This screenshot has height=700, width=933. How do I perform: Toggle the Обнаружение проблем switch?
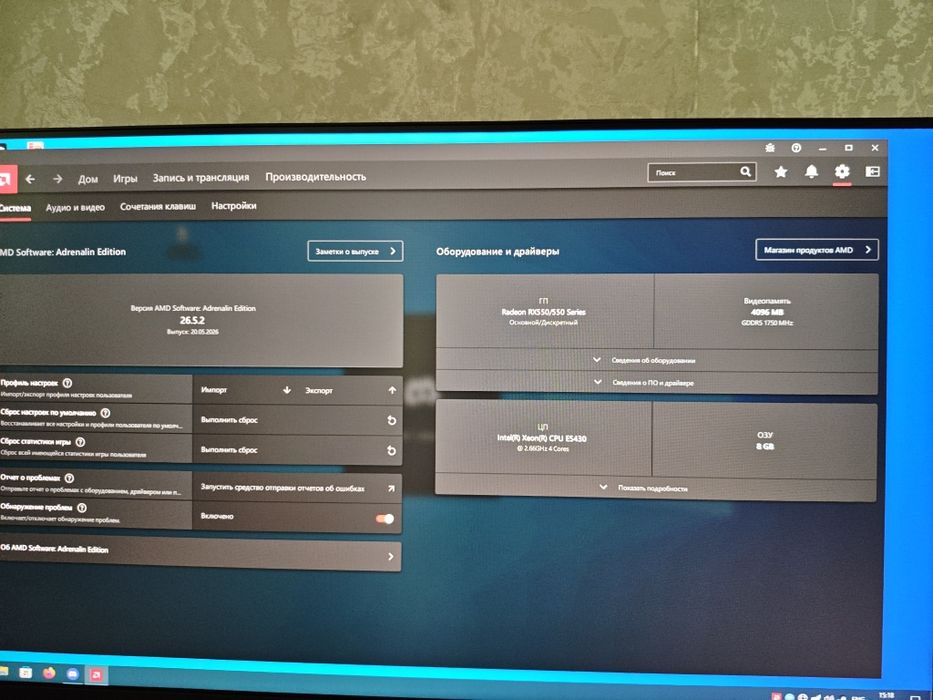[x=384, y=518]
